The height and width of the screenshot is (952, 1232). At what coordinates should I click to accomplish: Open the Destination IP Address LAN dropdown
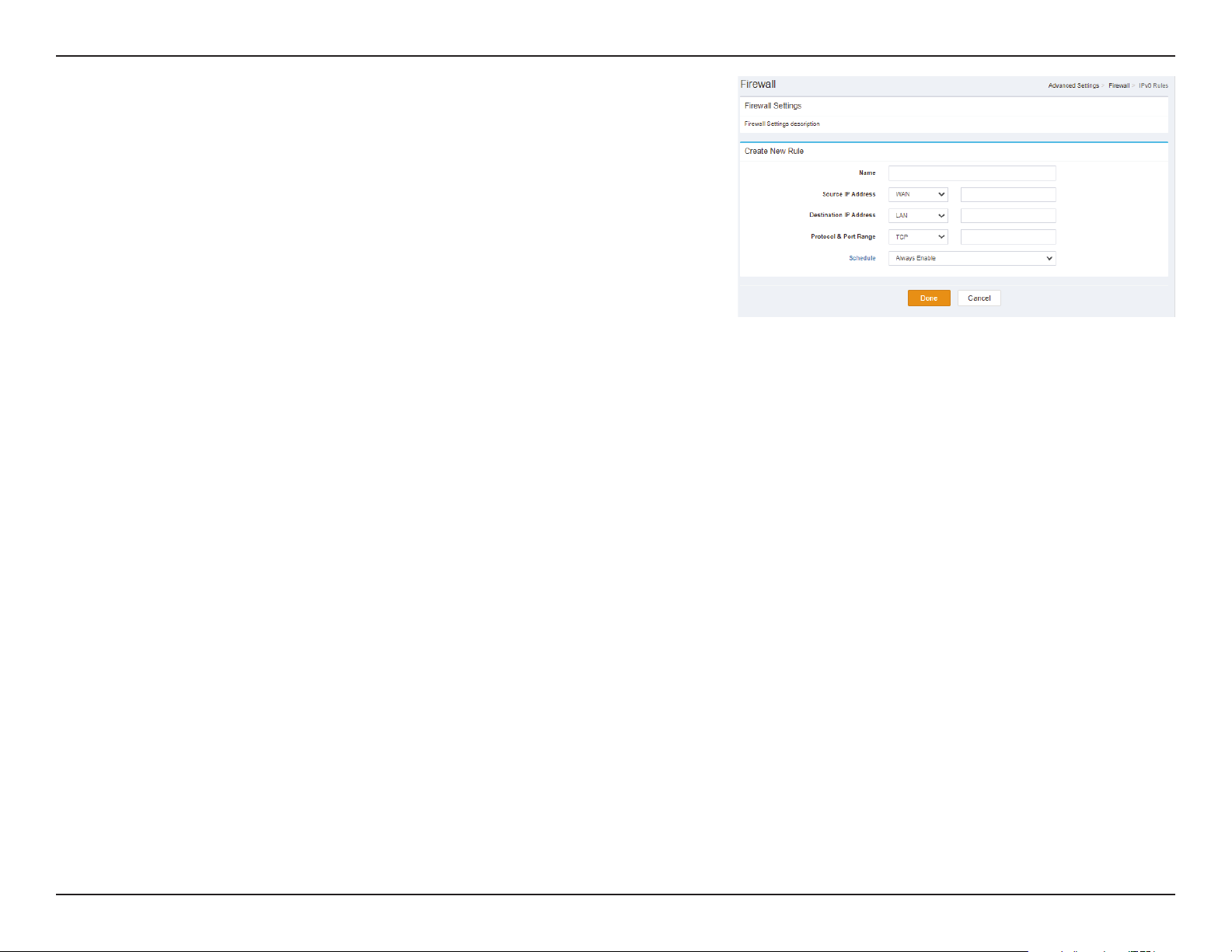tap(918, 215)
